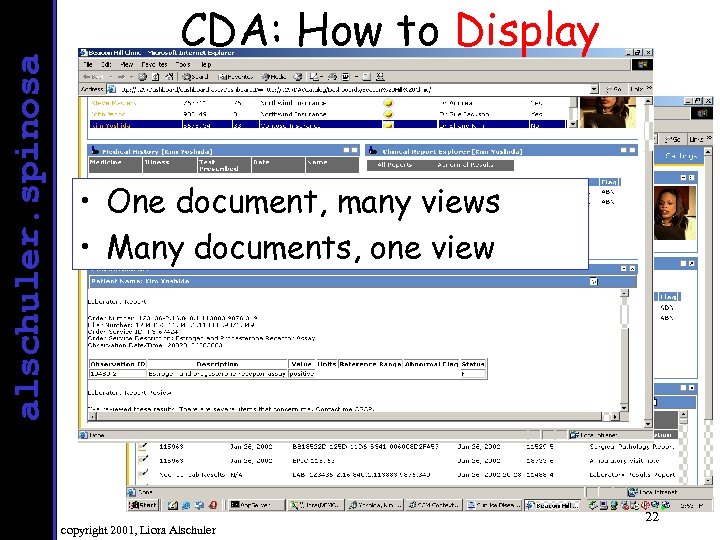720x540 pixels.
Task: Click the report pane vertical scrollbar up arrow
Action: 624,292
